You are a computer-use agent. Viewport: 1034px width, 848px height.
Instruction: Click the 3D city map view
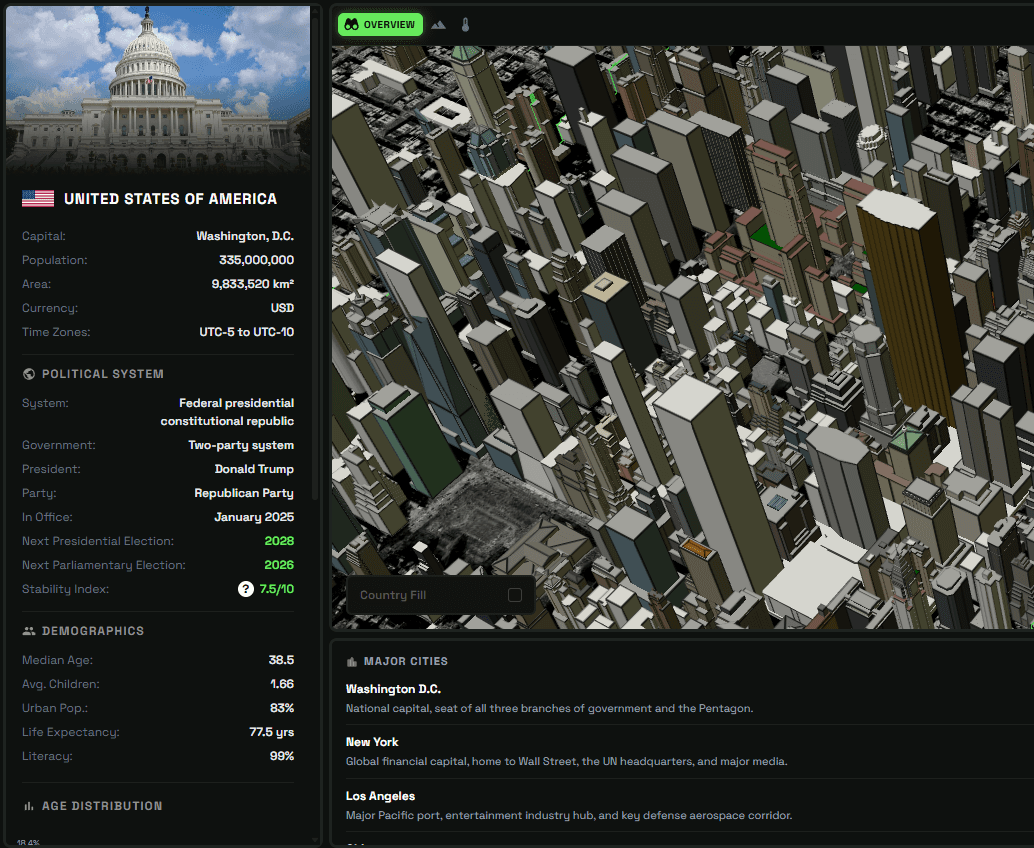(x=683, y=337)
